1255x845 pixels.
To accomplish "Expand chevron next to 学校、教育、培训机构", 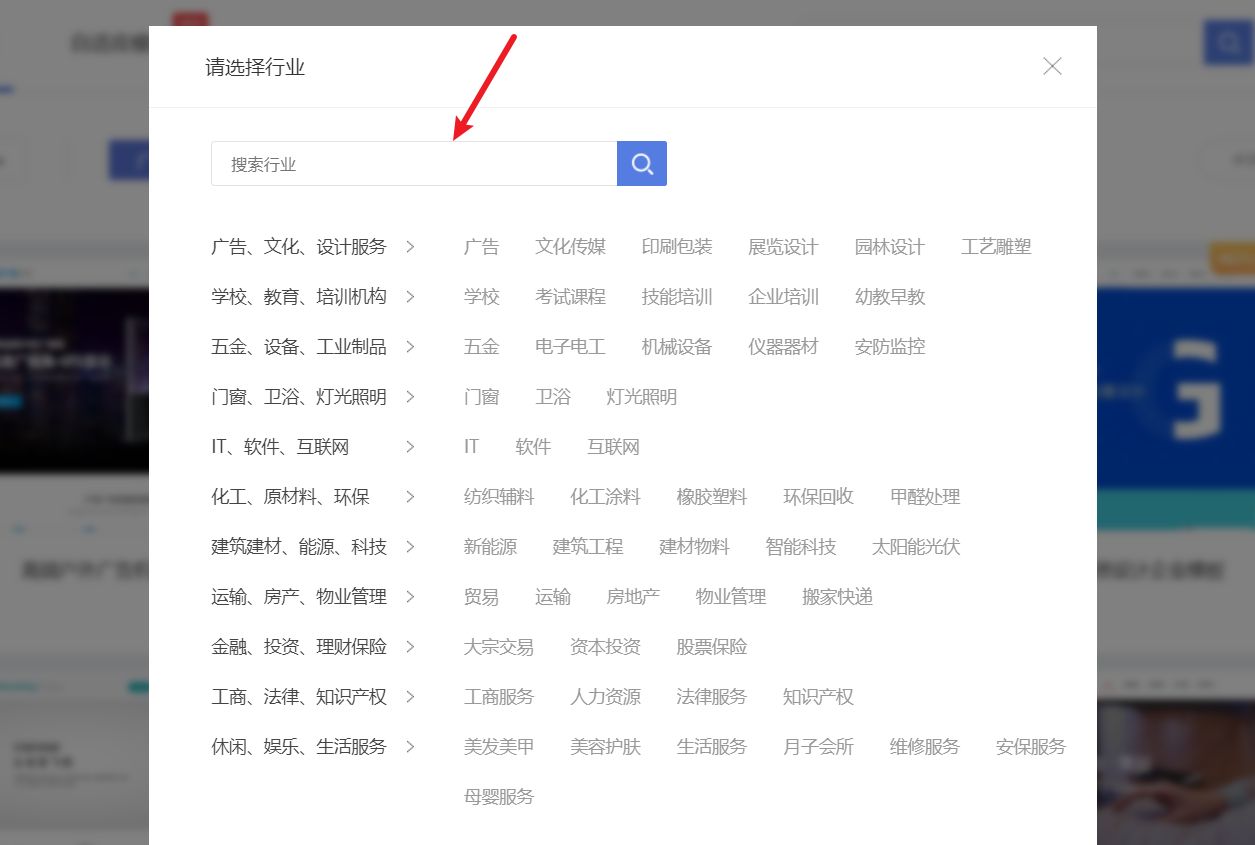I will 410,297.
